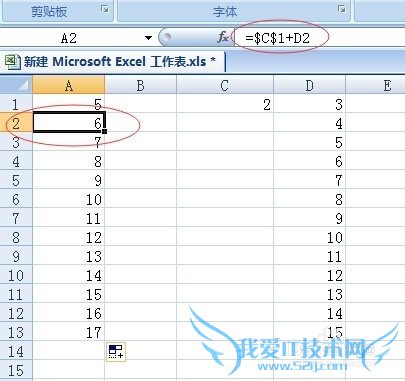Select row 6 header
This screenshot has width=405, height=381.
[x=16, y=199]
